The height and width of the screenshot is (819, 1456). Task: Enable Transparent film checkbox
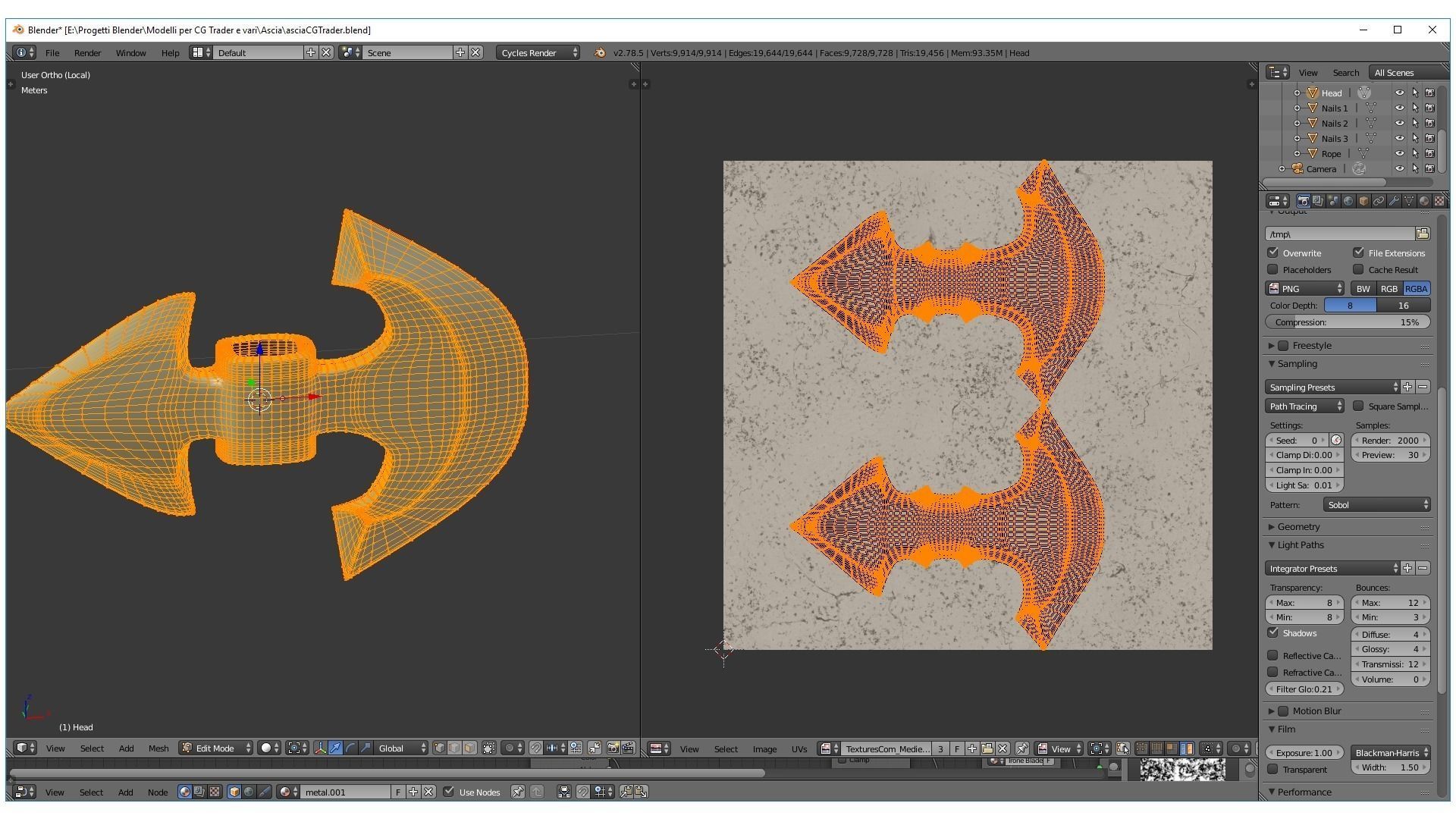(x=1273, y=769)
